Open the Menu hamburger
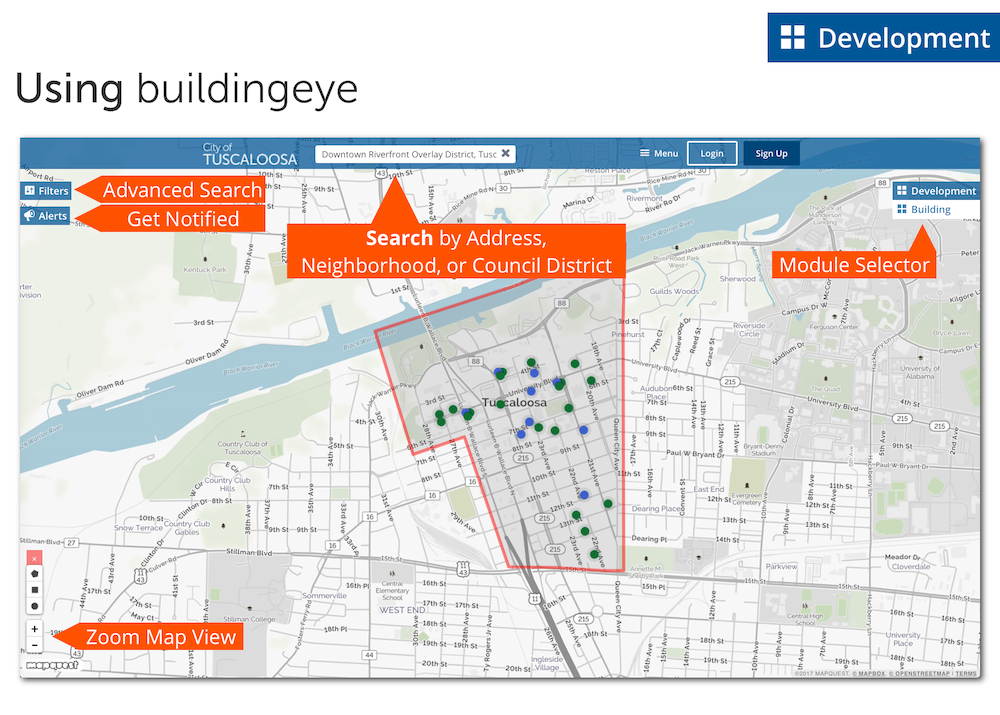 click(x=659, y=153)
